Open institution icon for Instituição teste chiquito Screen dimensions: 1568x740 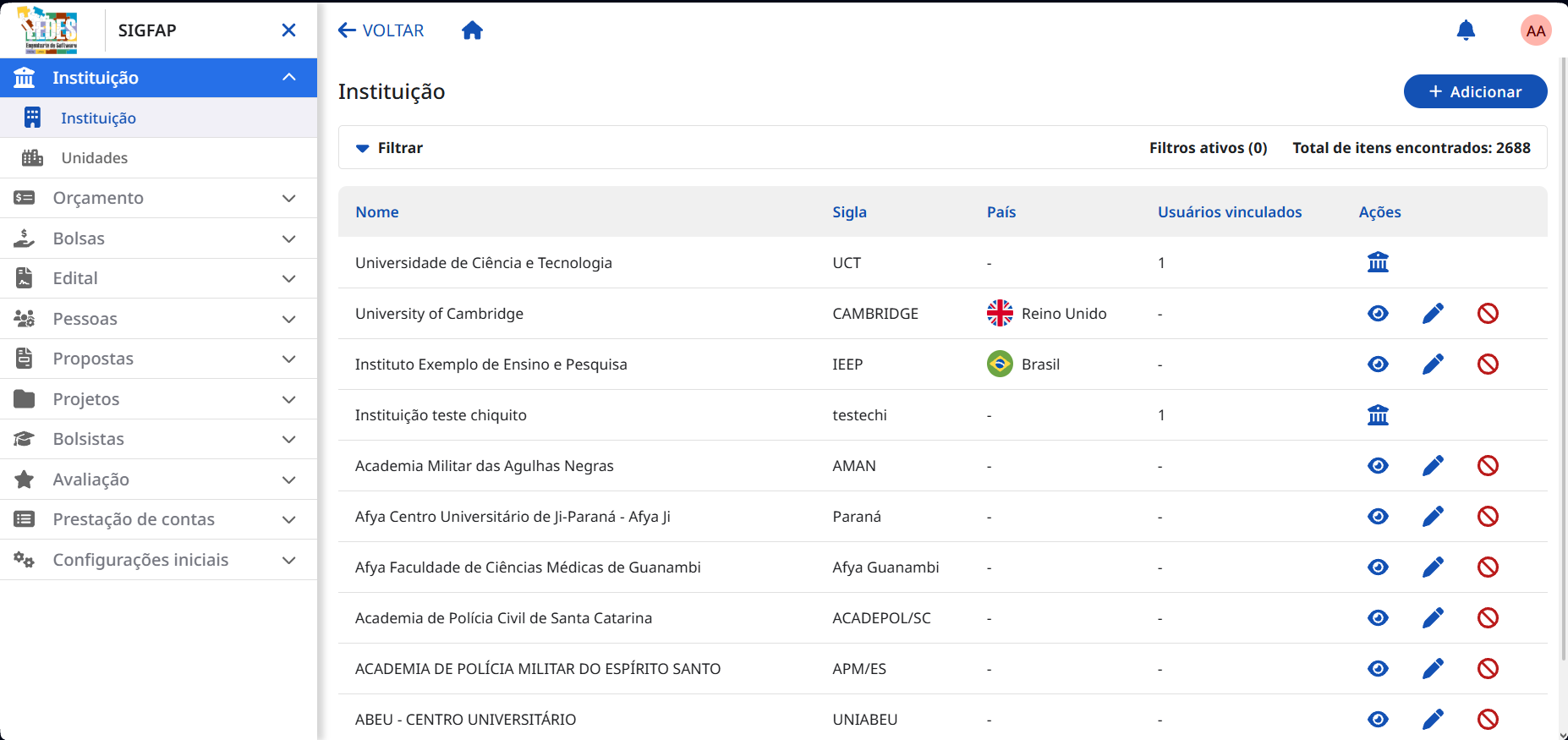(x=1378, y=414)
